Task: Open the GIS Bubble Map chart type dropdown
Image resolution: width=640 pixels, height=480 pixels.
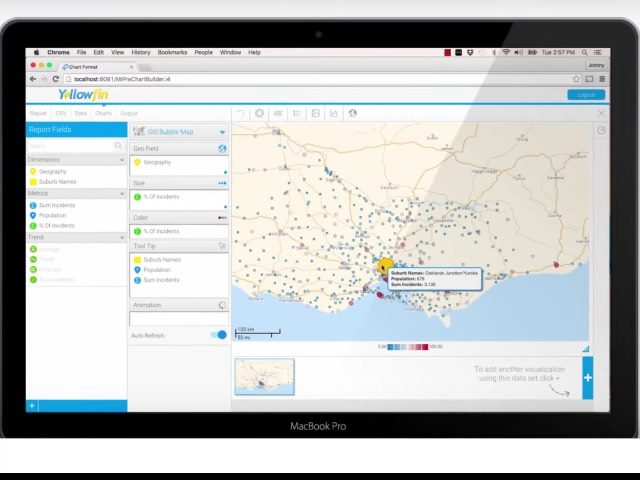Action: tap(222, 132)
